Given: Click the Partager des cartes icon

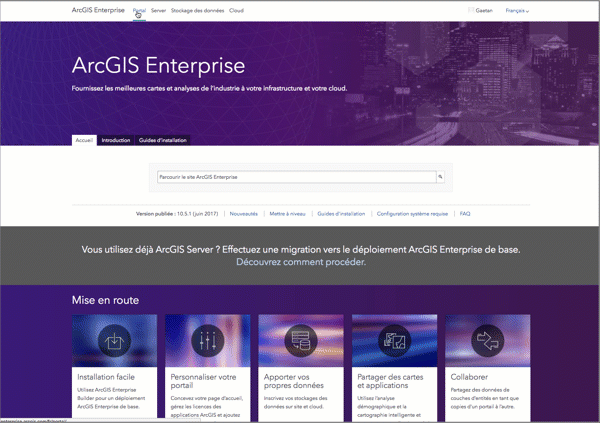Looking at the screenshot, I should (x=394, y=341).
